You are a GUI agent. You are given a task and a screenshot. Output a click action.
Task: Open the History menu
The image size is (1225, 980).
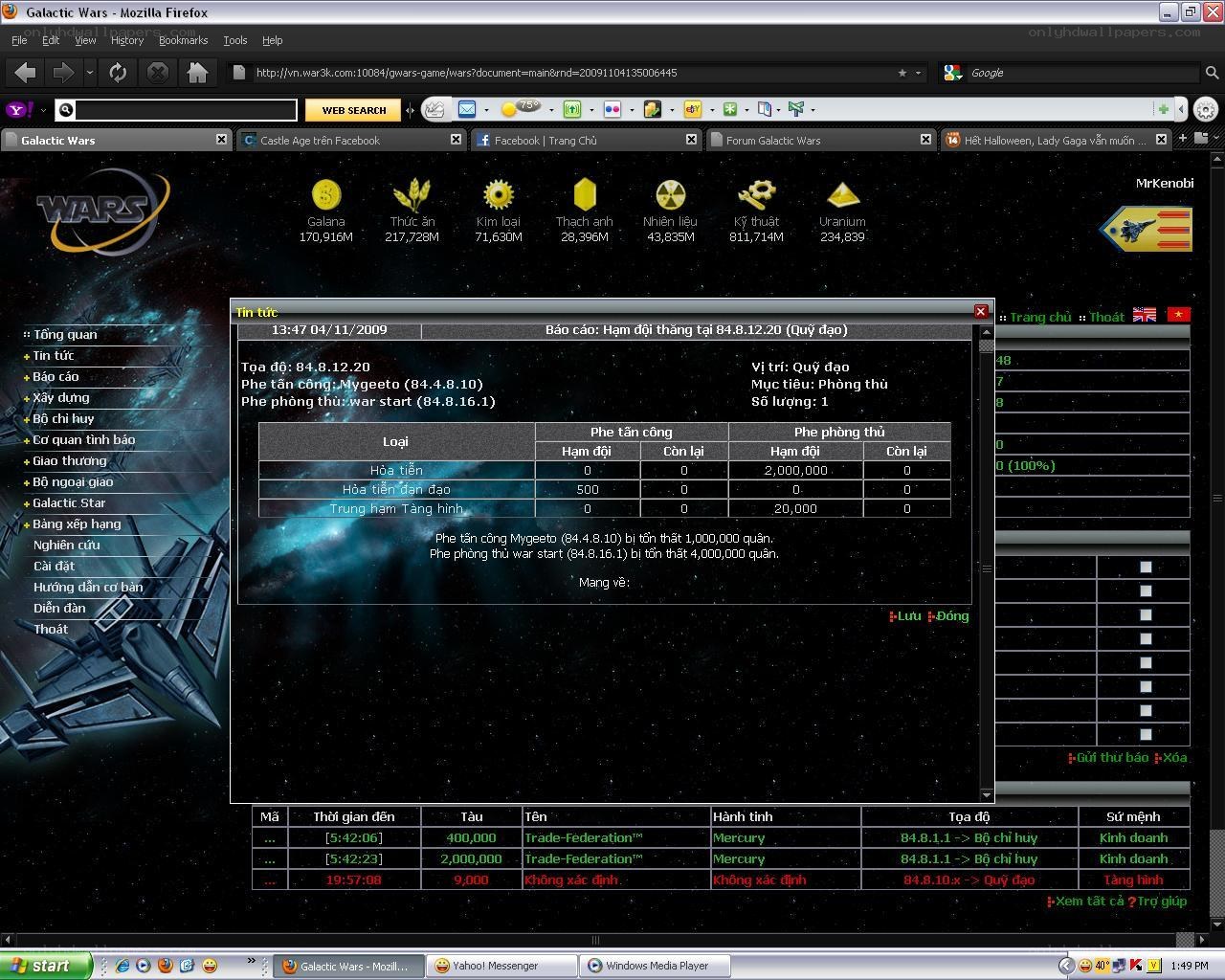(x=126, y=40)
